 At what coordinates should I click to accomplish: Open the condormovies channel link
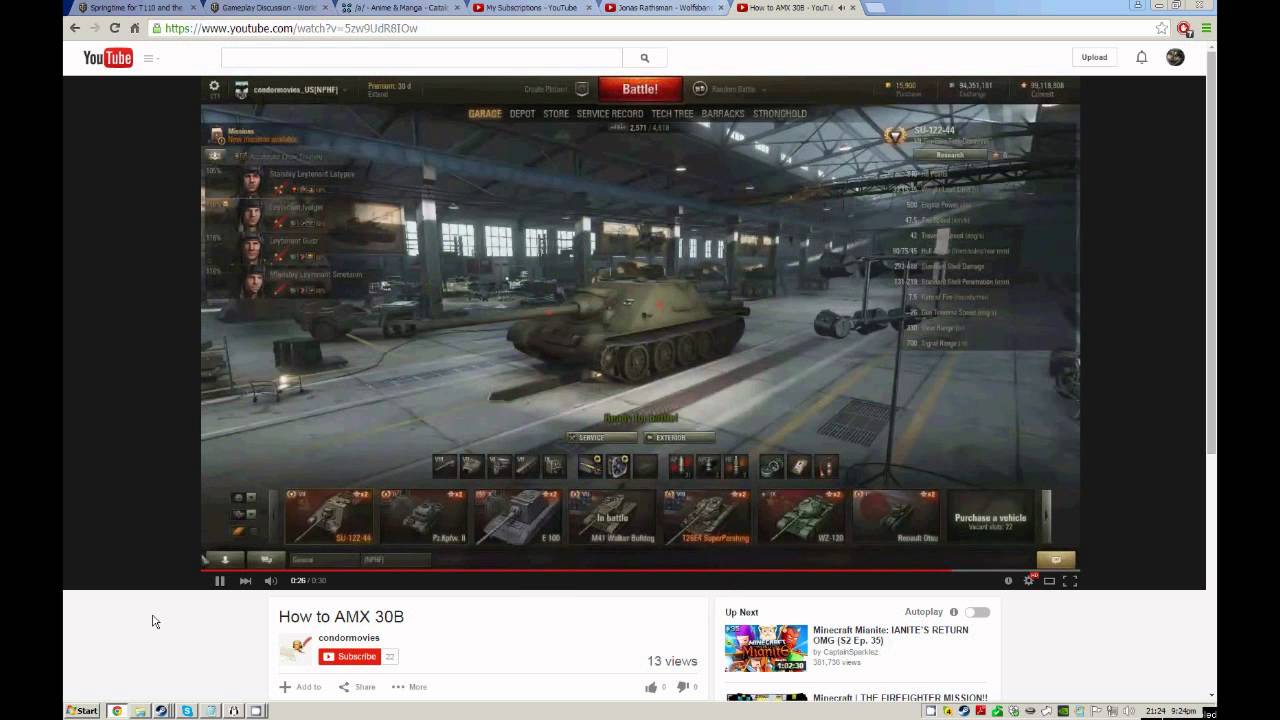tap(349, 638)
